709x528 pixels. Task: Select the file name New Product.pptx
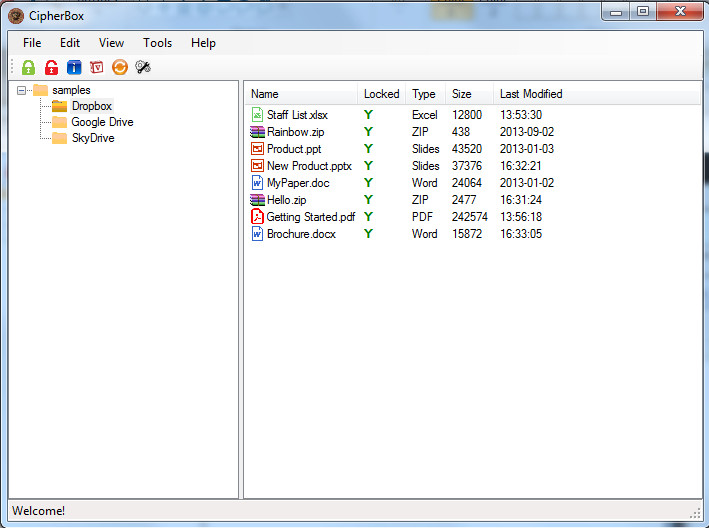click(x=309, y=166)
